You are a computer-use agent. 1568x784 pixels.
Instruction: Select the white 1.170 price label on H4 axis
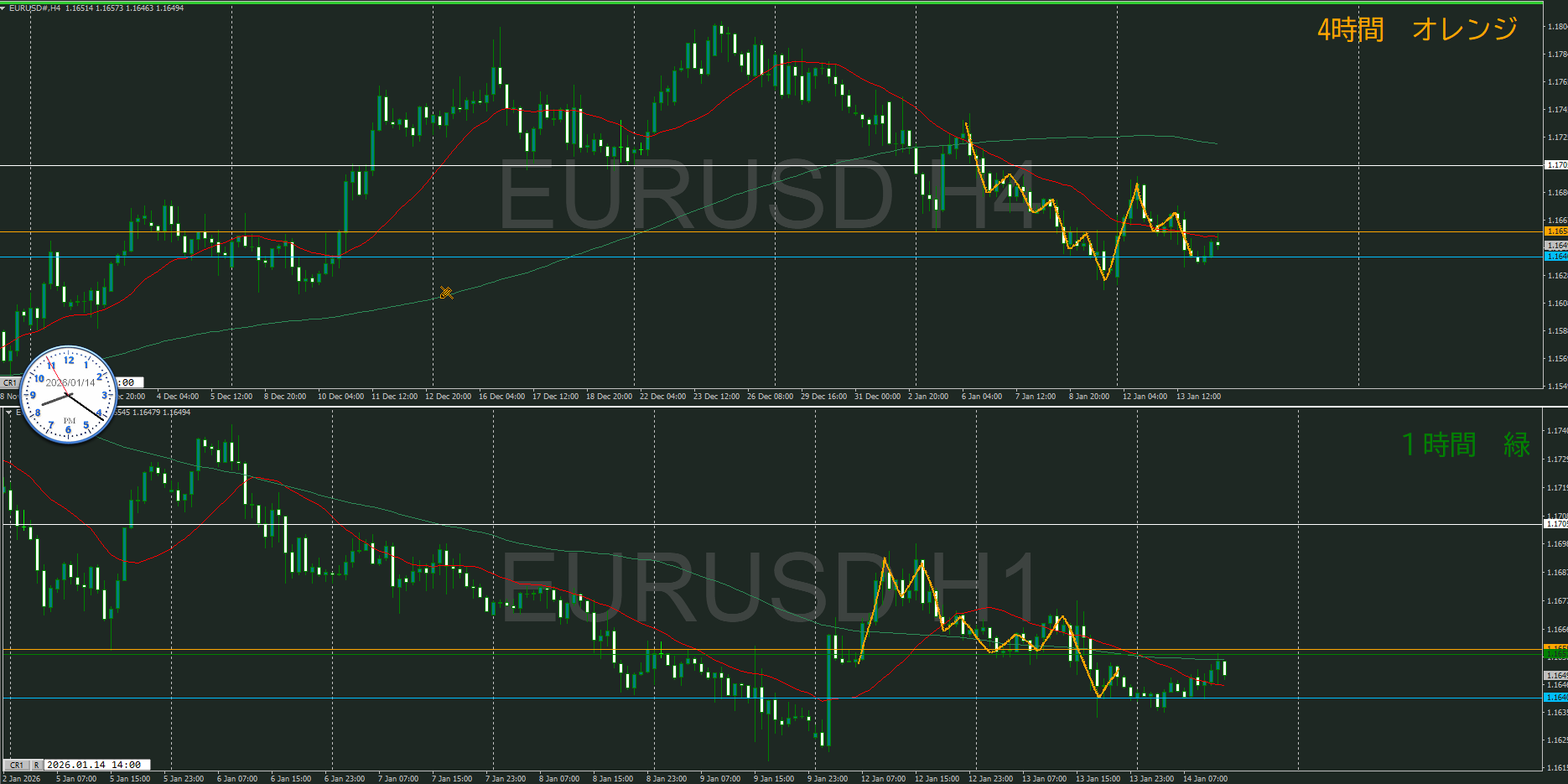pyautogui.click(x=1555, y=165)
